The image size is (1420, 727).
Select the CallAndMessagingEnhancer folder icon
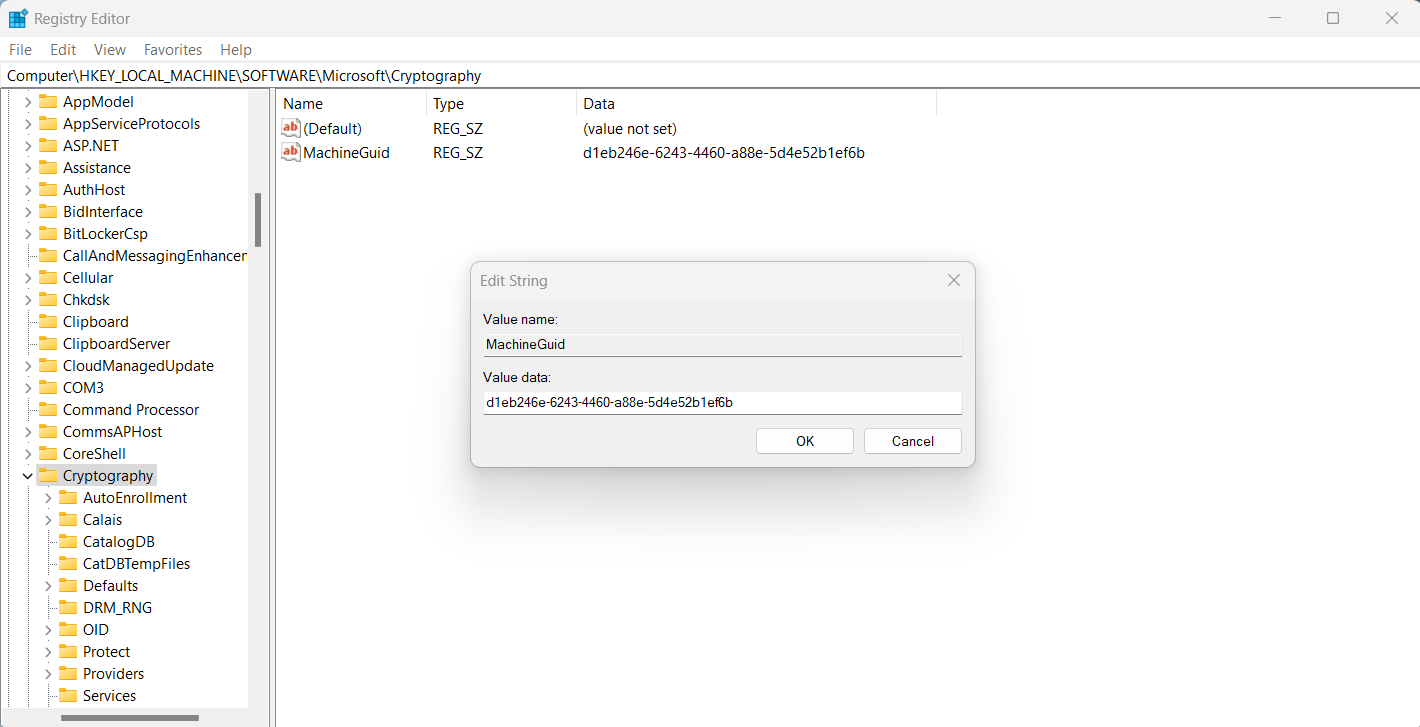(x=48, y=256)
